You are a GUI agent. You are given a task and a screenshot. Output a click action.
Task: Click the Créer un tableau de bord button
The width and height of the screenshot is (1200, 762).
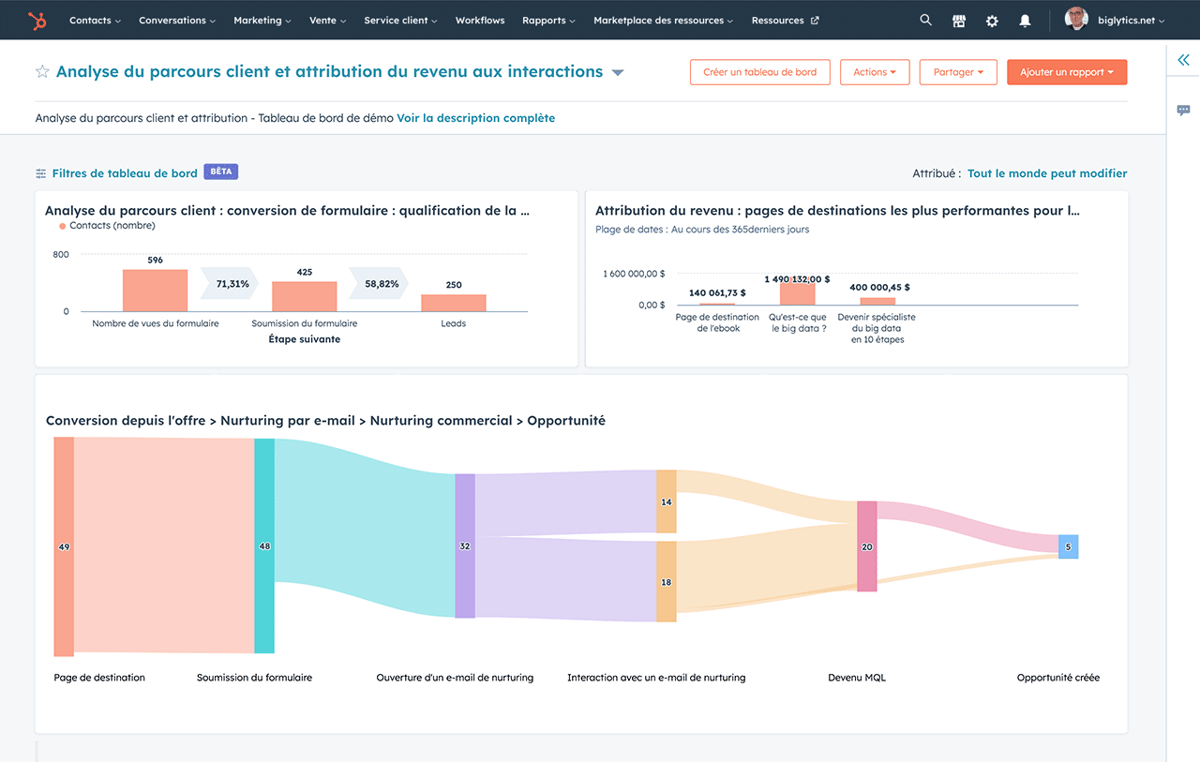point(760,71)
